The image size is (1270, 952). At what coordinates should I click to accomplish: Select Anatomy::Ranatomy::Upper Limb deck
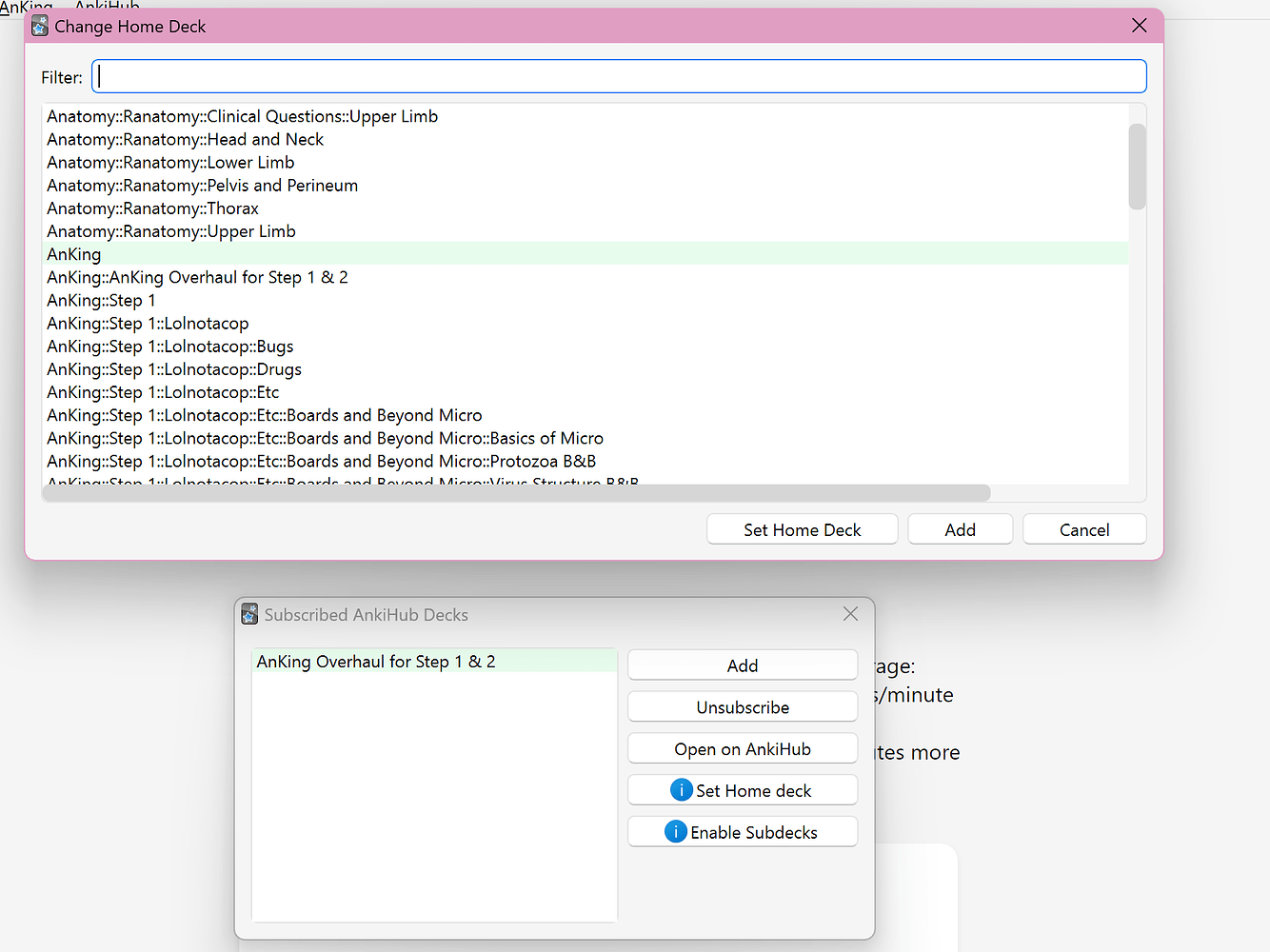[585, 230]
